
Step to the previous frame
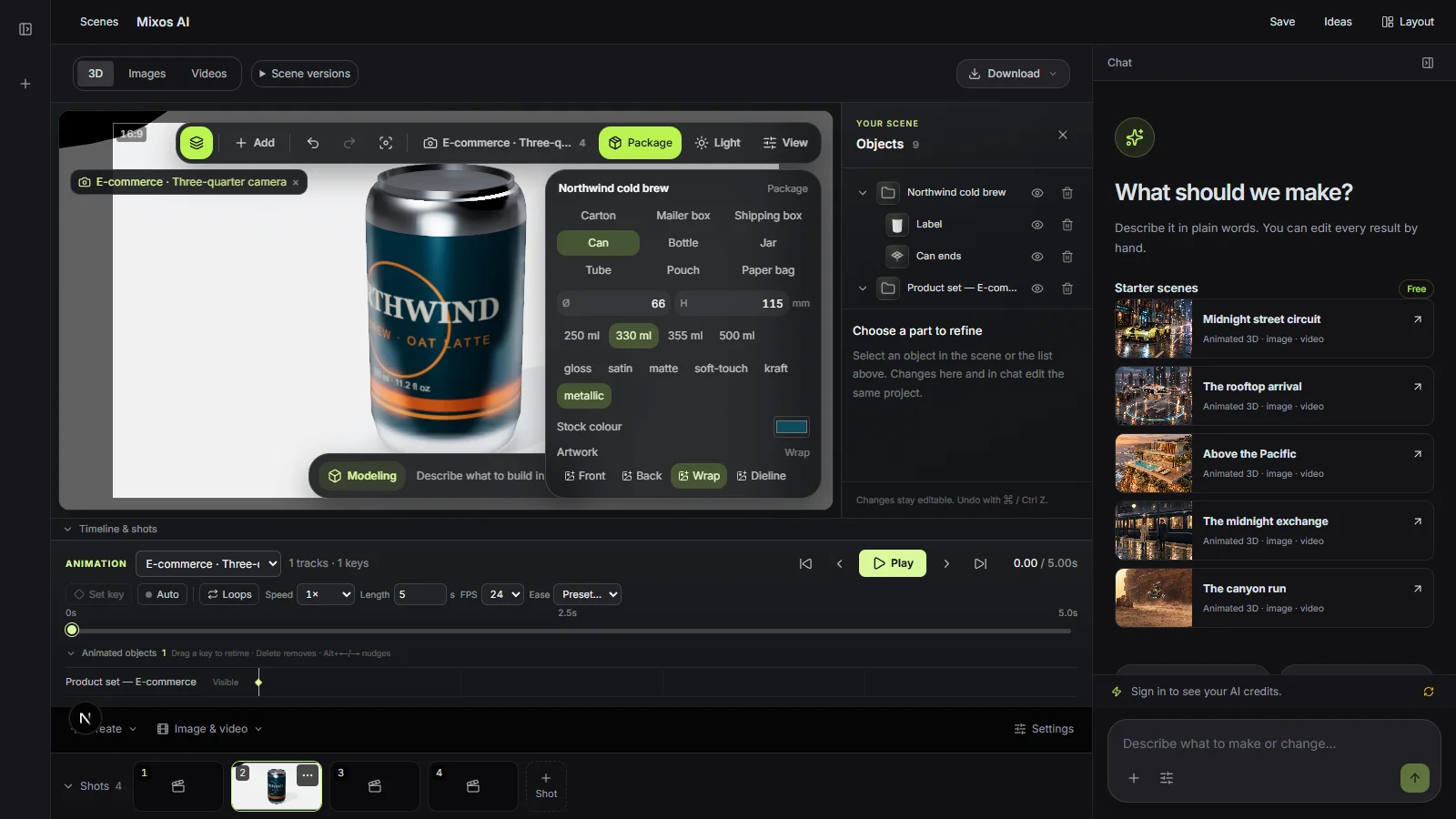(x=839, y=564)
